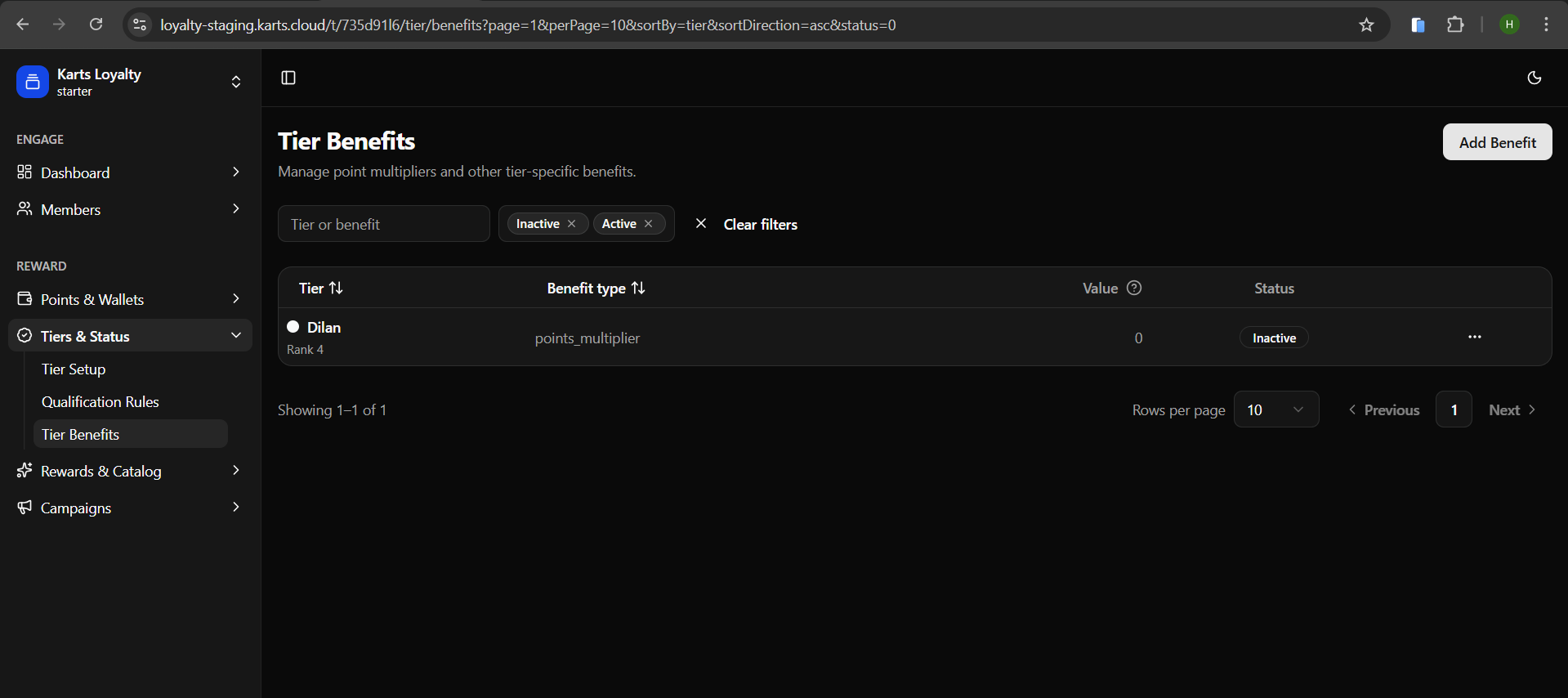Focus the Tier or benefit search field
The width and height of the screenshot is (1568, 698).
coord(383,224)
